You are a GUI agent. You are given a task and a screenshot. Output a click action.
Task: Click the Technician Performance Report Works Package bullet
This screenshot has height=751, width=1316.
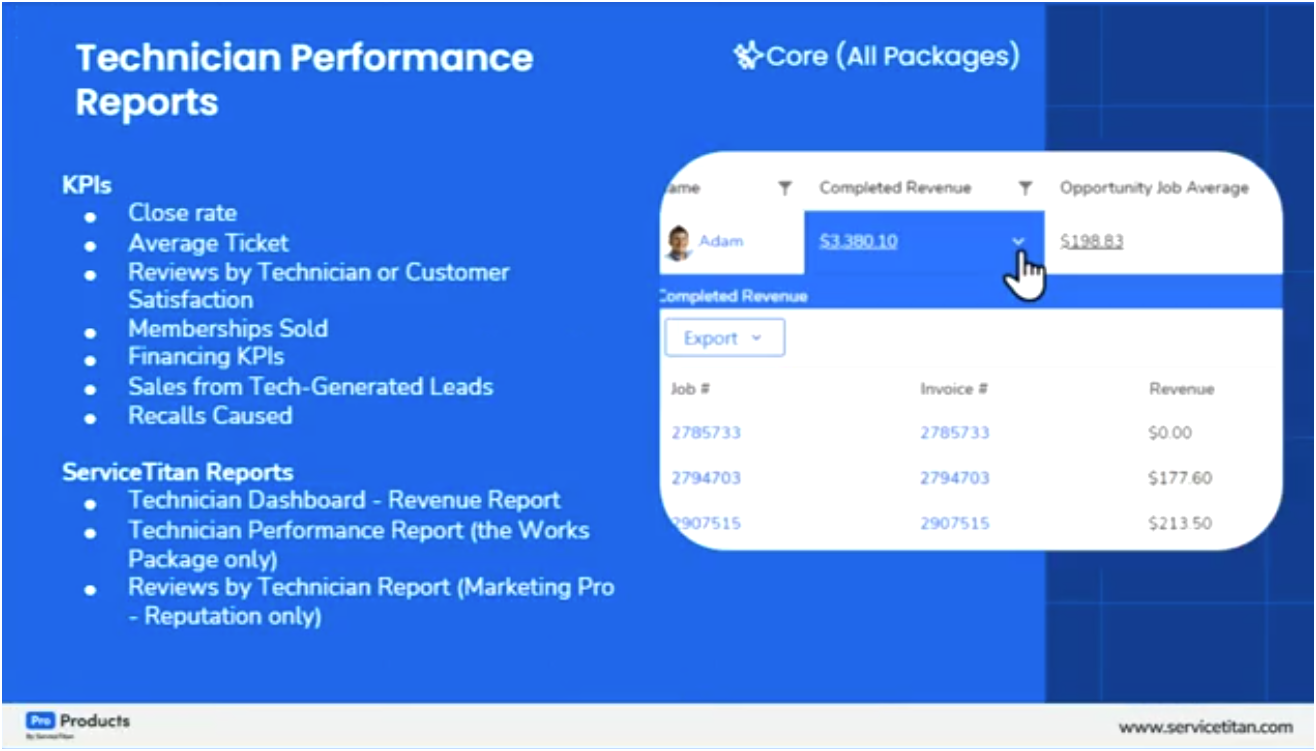pos(359,544)
